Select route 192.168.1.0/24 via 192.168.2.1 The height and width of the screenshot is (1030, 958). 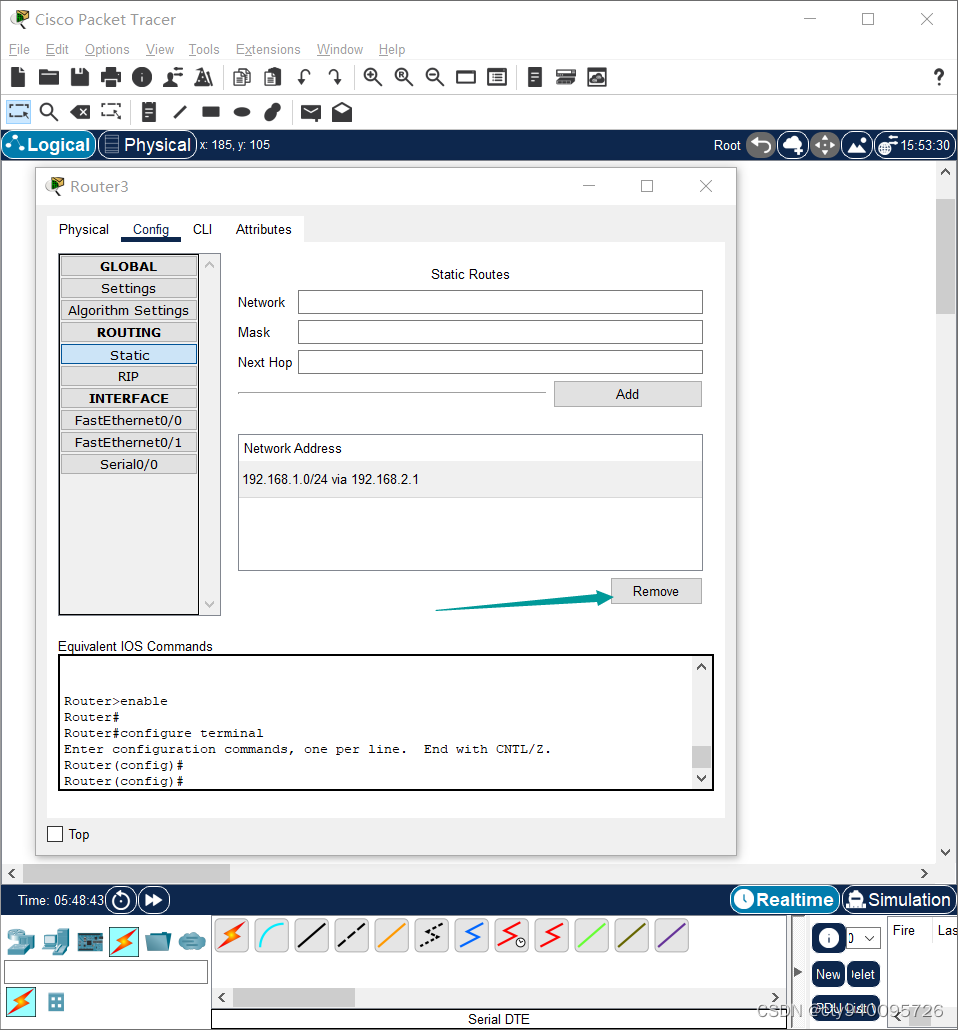(470, 480)
